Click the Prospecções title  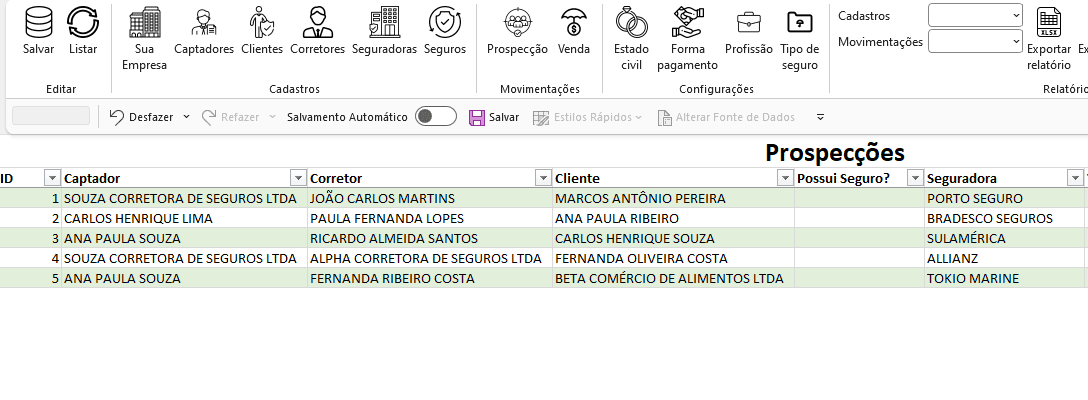(x=835, y=152)
